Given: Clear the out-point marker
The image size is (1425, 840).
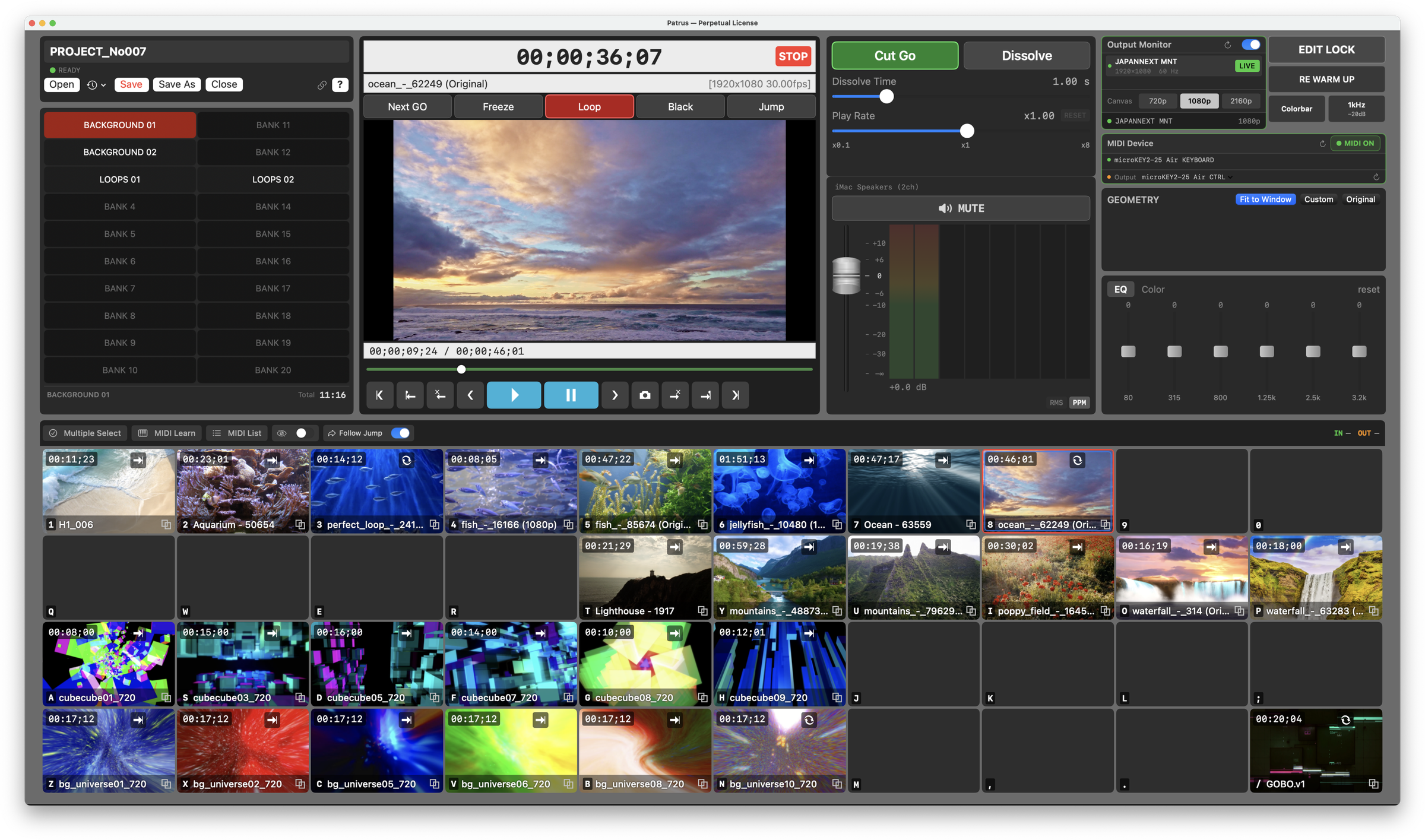Looking at the screenshot, I should pyautogui.click(x=675, y=395).
